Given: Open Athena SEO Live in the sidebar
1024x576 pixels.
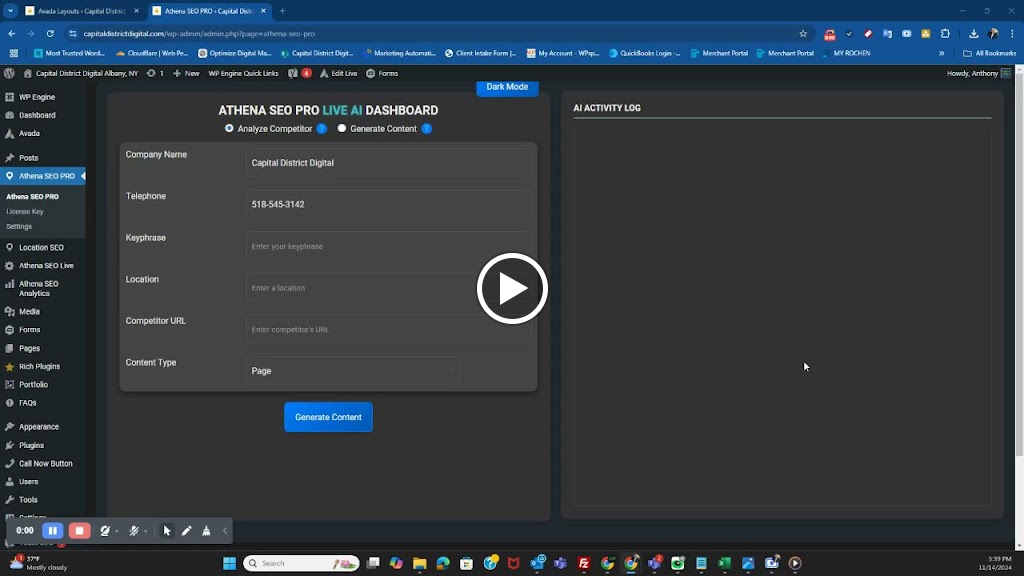Looking at the screenshot, I should (x=46, y=266).
